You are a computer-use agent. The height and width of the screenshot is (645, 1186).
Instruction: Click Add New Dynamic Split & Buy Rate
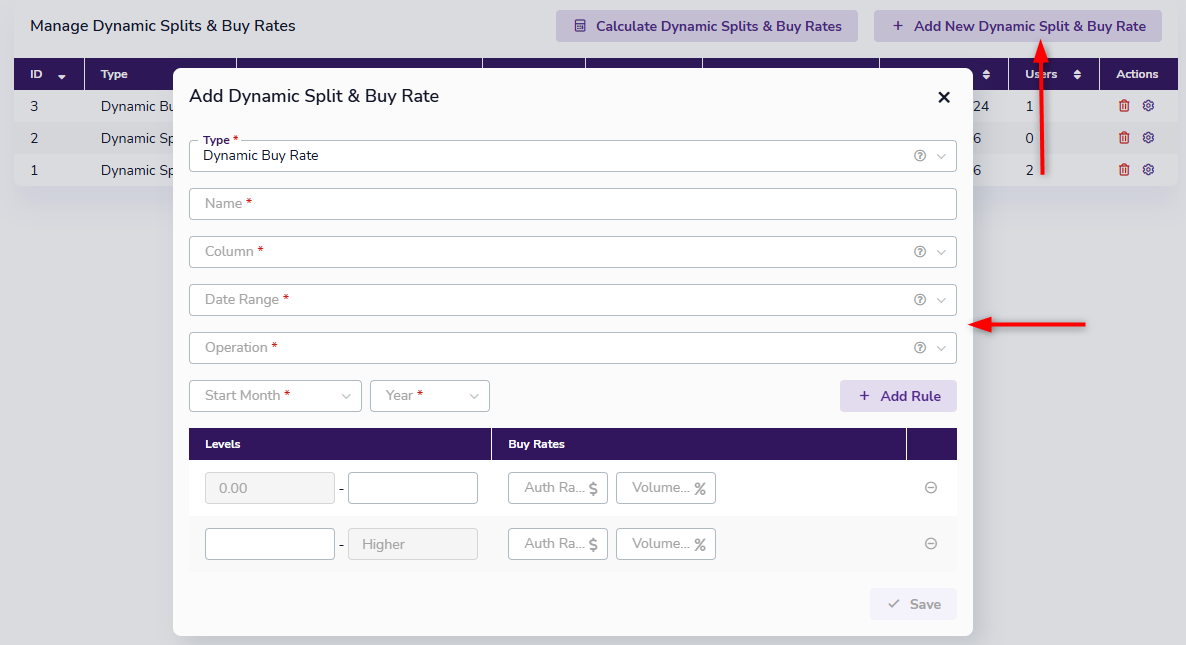coord(1017,26)
